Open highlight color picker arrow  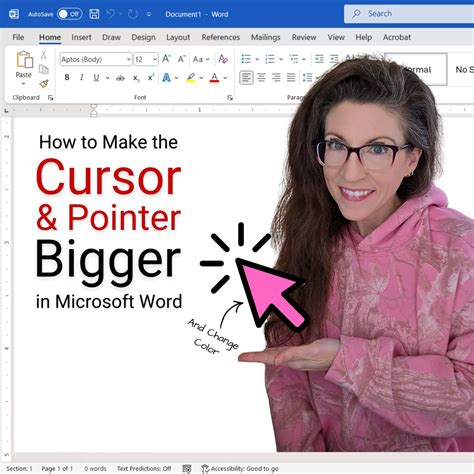[201, 78]
